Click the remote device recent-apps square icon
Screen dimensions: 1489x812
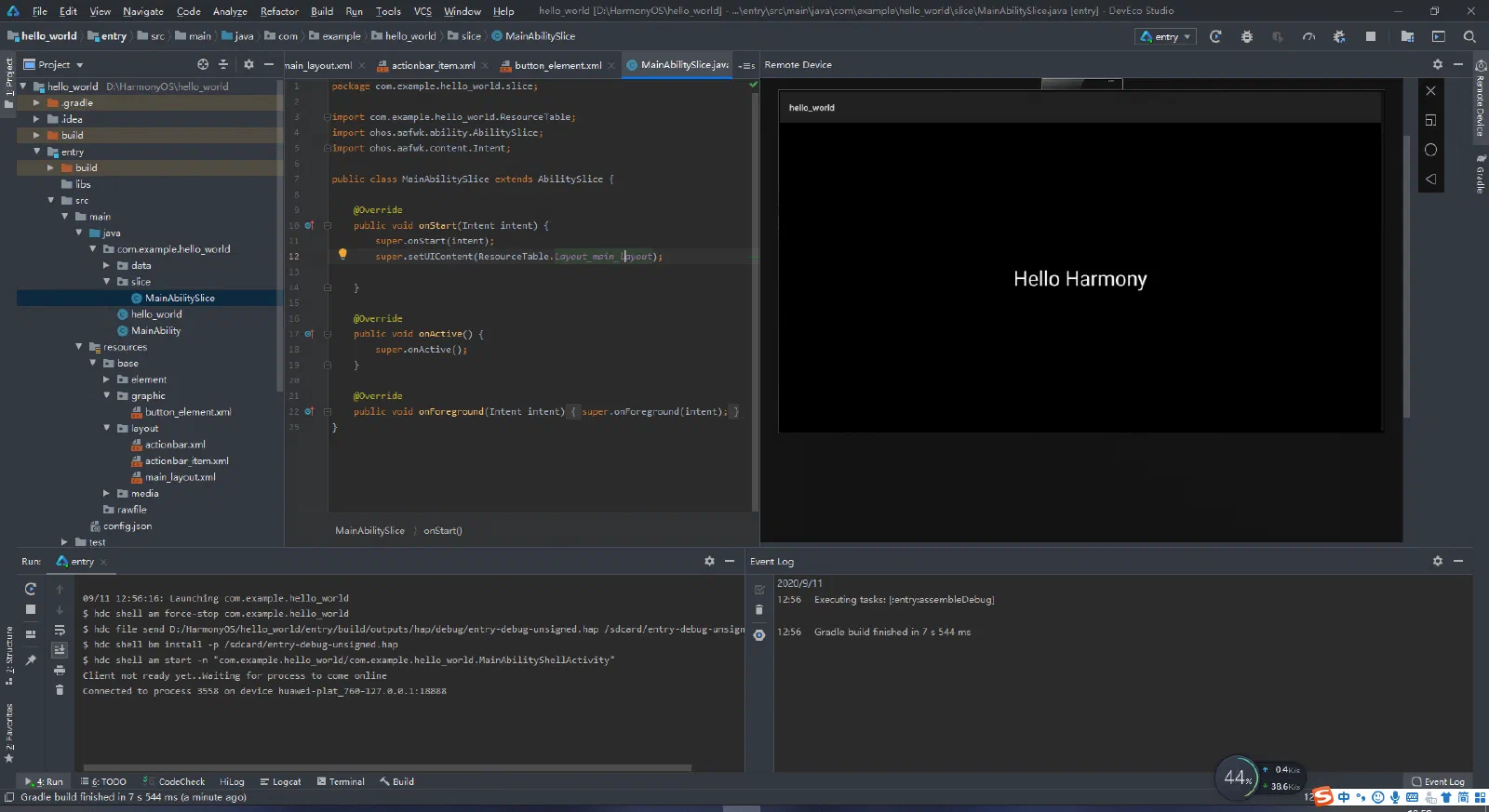click(1430, 120)
